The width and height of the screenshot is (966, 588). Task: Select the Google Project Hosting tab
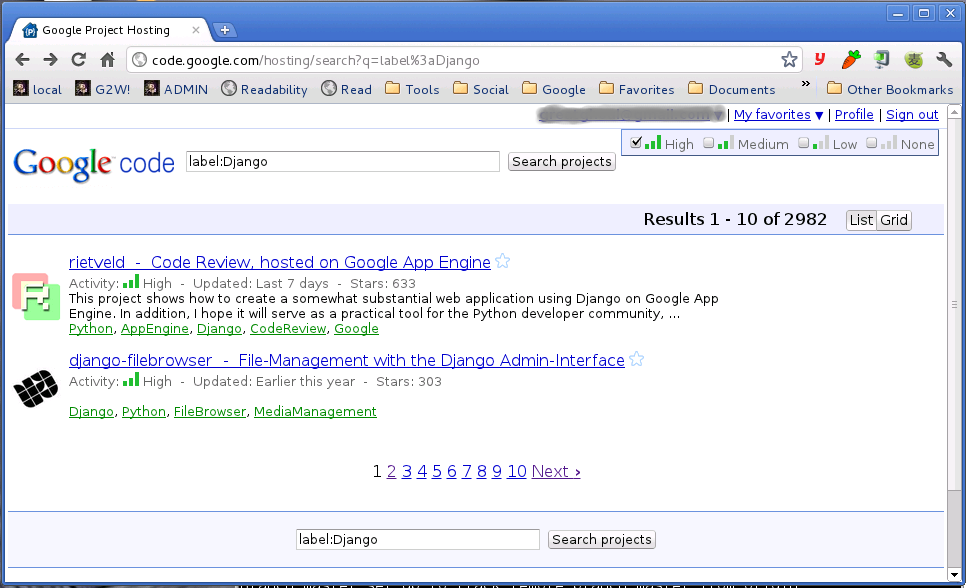click(x=105, y=30)
